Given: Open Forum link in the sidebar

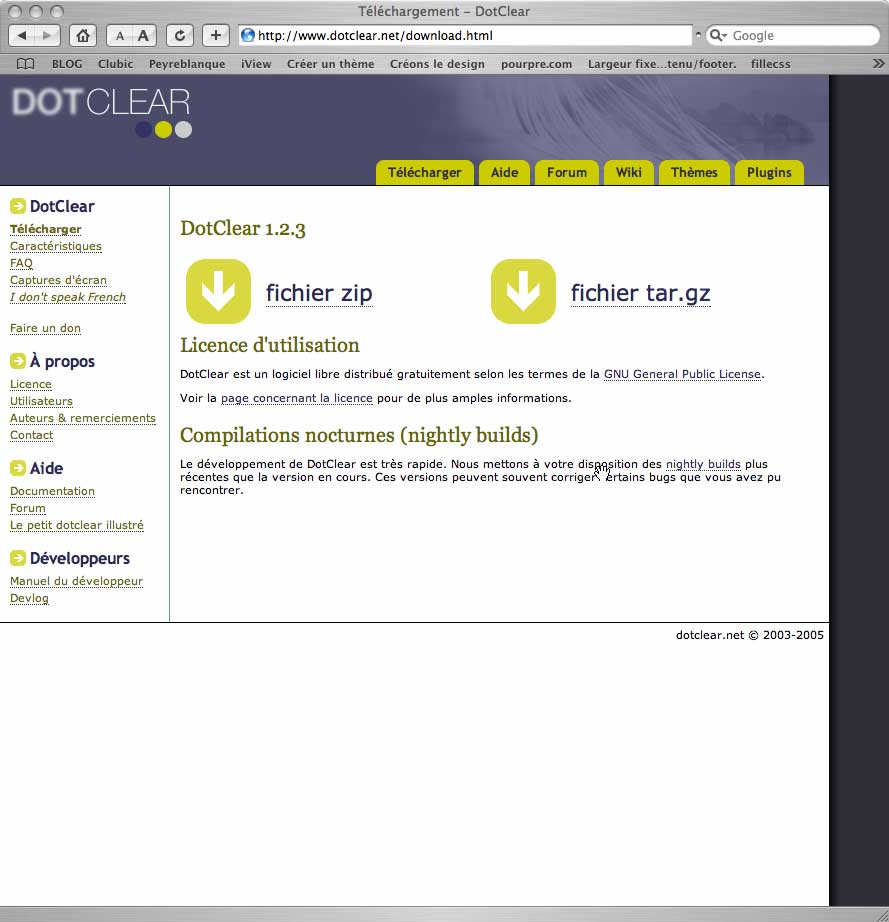Looking at the screenshot, I should point(28,509).
